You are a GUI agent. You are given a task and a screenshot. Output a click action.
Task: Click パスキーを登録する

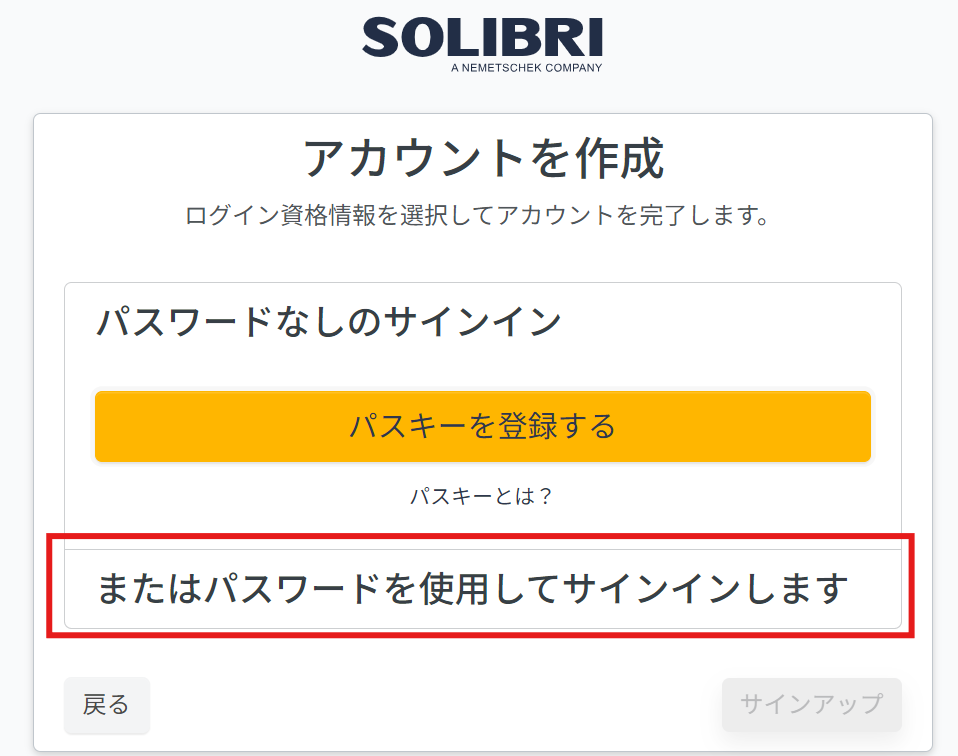coord(483,427)
